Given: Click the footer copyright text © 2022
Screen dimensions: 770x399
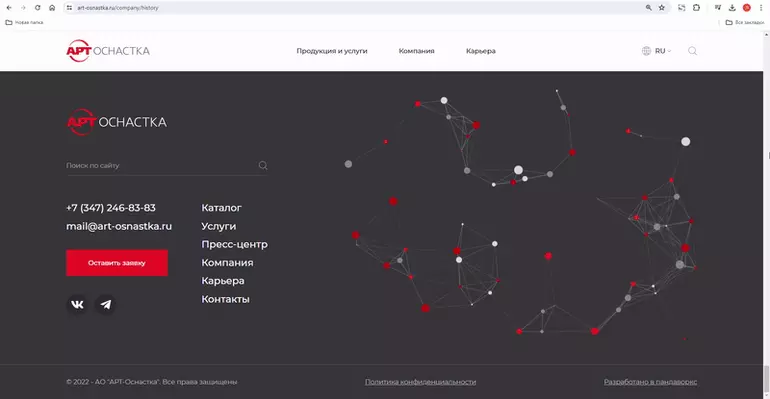Looking at the screenshot, I should 152,382.
